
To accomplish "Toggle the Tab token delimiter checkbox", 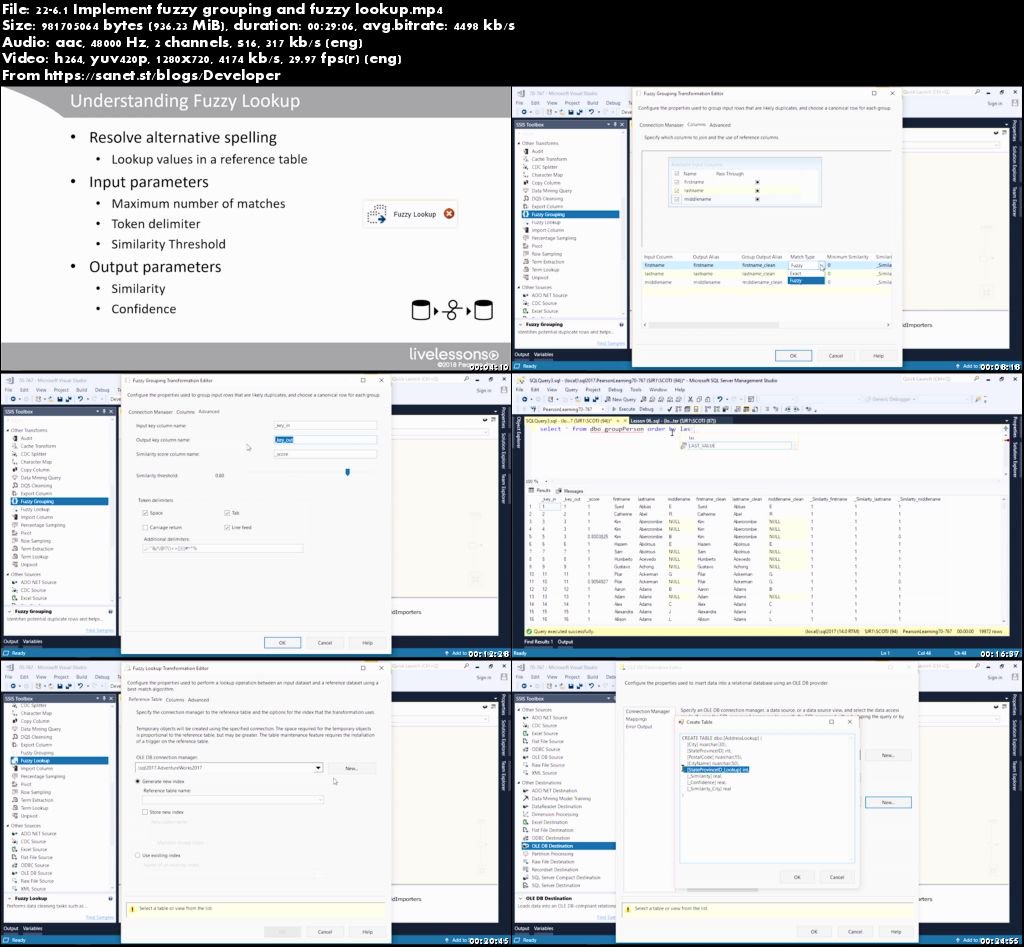I will point(227,513).
